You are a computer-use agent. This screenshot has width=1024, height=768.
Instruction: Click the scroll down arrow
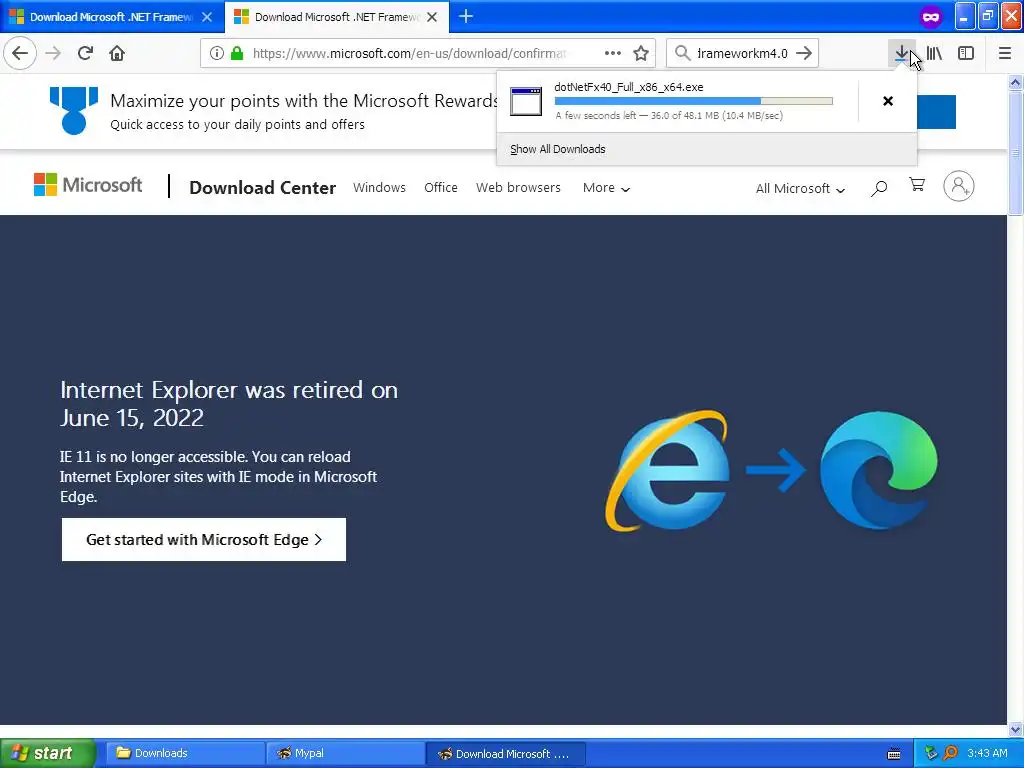1015,729
